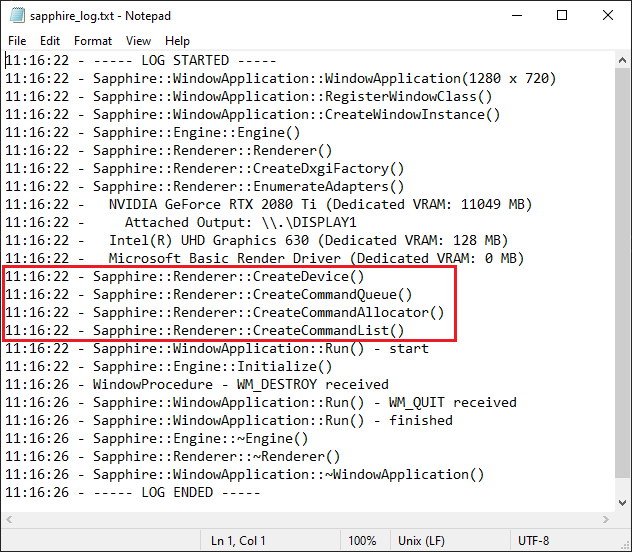Image resolution: width=632 pixels, height=552 pixels.
Task: Click the resize grip in the bottom-right corner
Action: (x=623, y=543)
